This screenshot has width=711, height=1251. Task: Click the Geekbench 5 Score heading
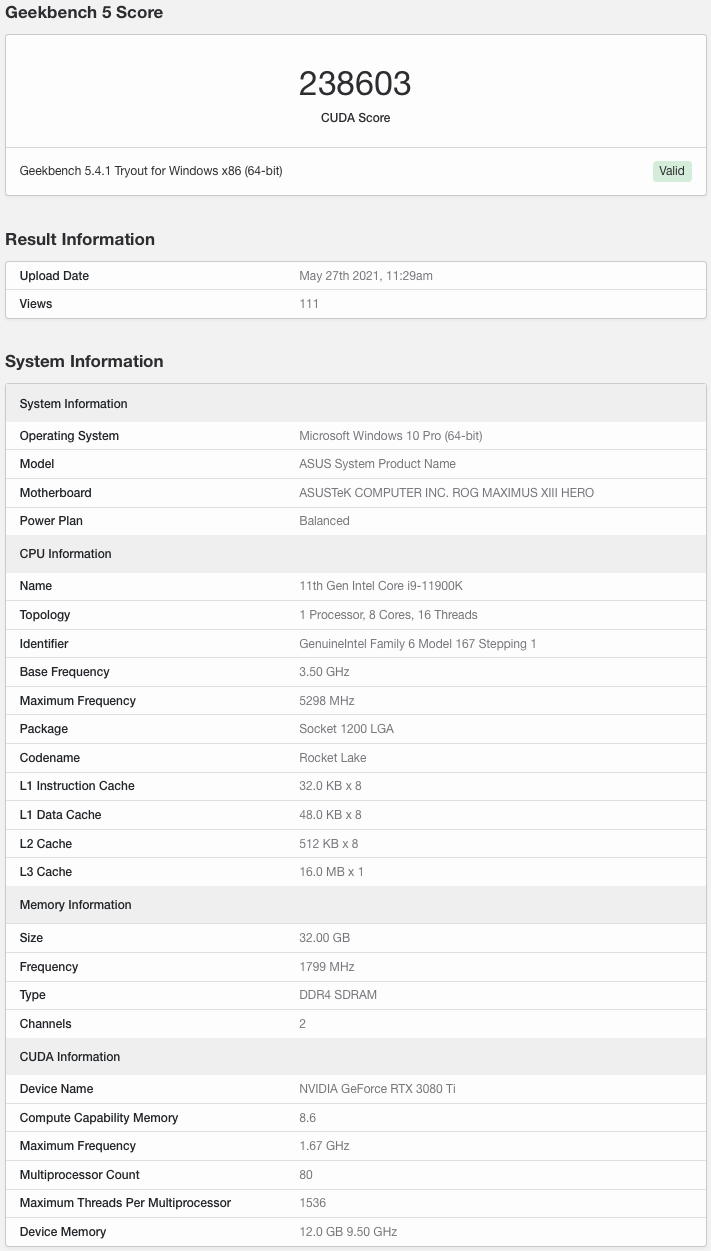pyautogui.click(x=84, y=13)
